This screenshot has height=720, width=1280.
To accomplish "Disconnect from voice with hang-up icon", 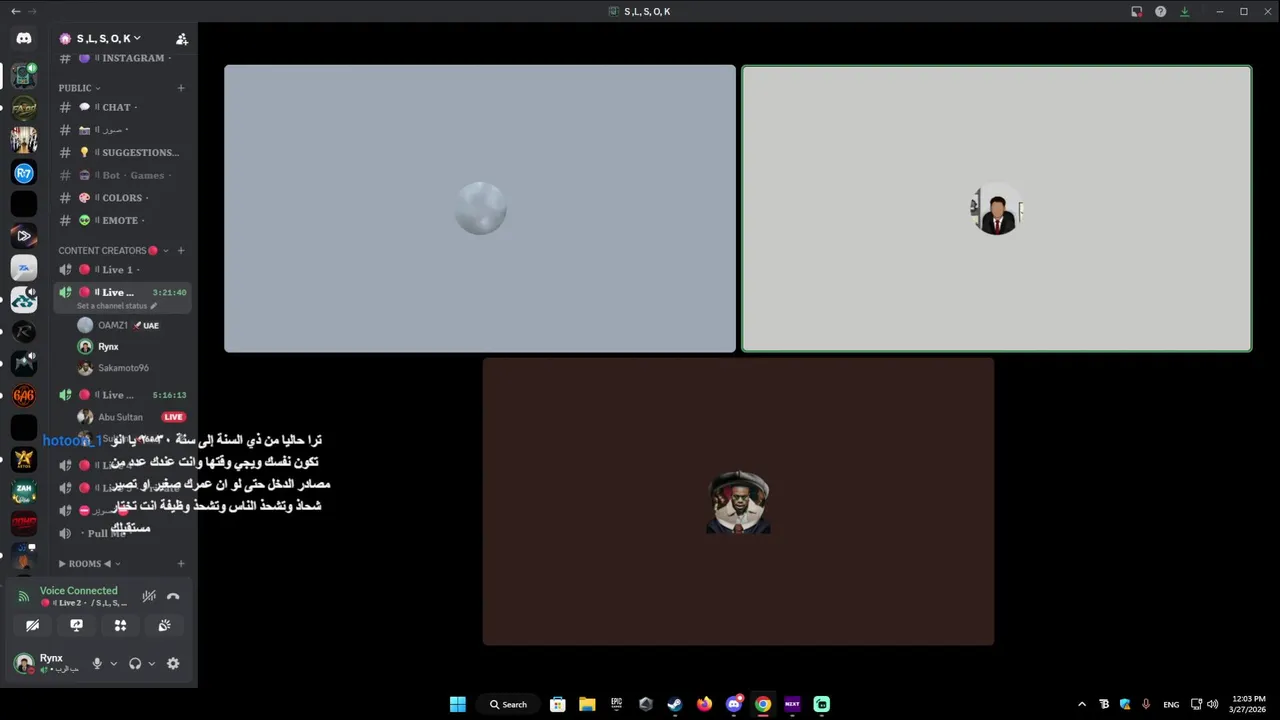I will [173, 596].
